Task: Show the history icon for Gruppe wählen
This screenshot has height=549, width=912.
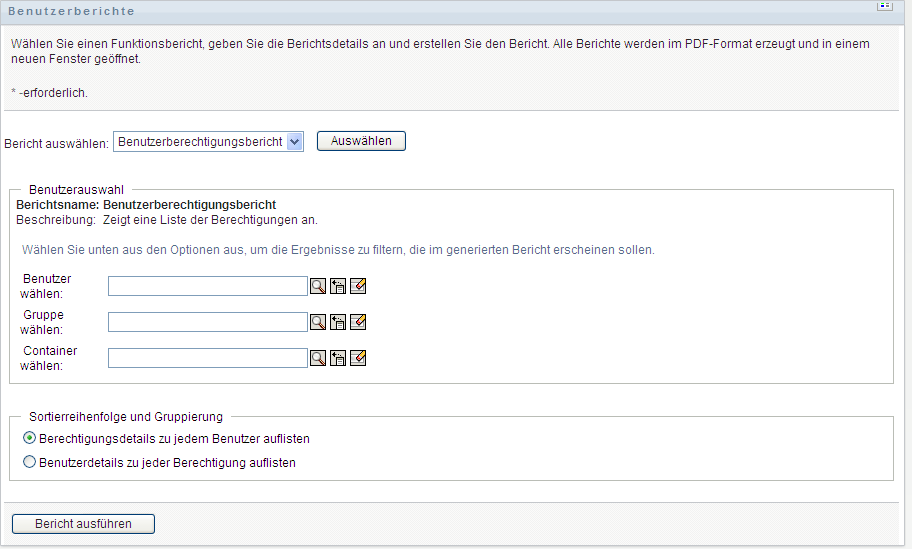Action: click(338, 322)
